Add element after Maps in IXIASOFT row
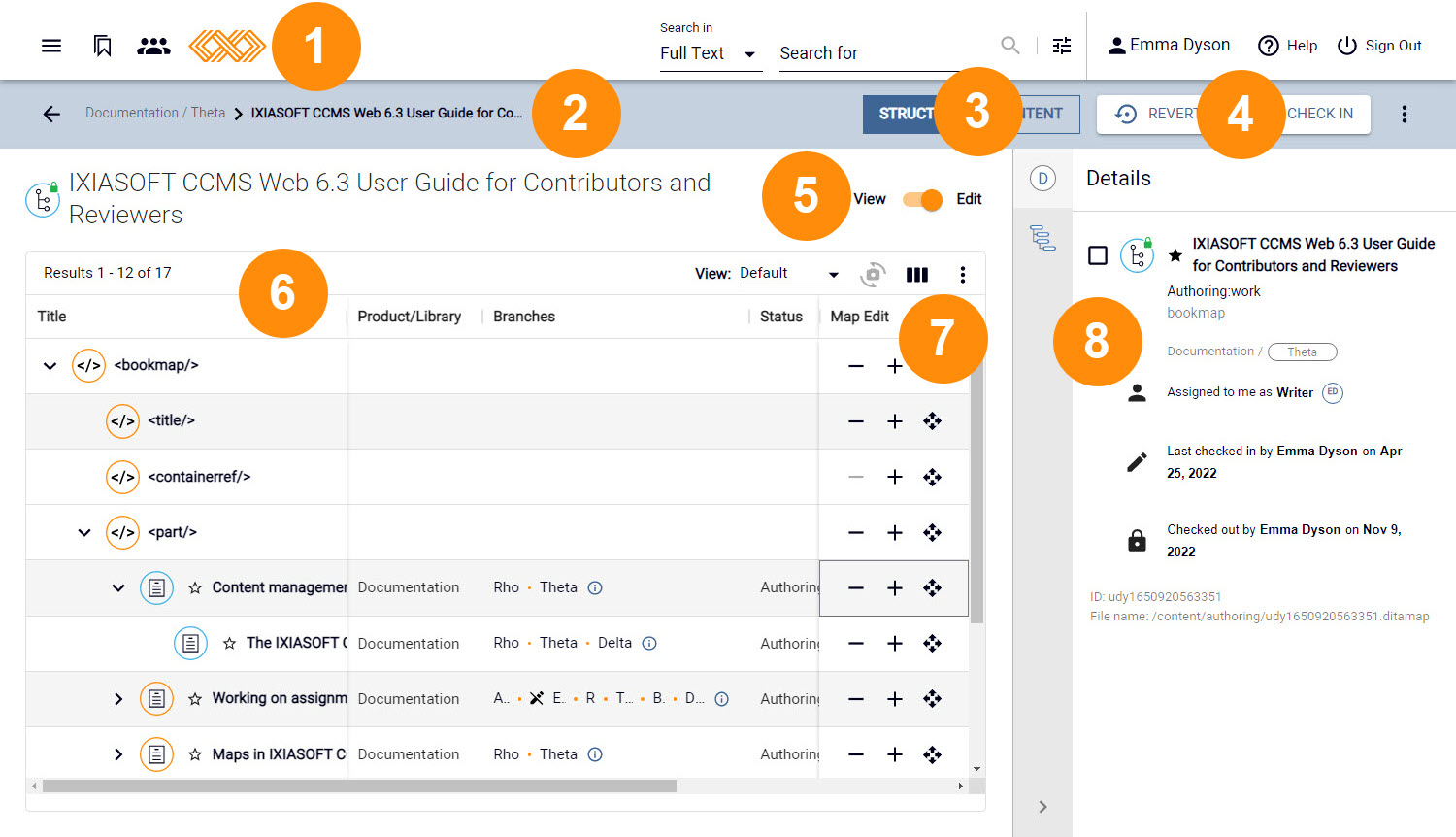This screenshot has width=1456, height=837. click(x=895, y=754)
